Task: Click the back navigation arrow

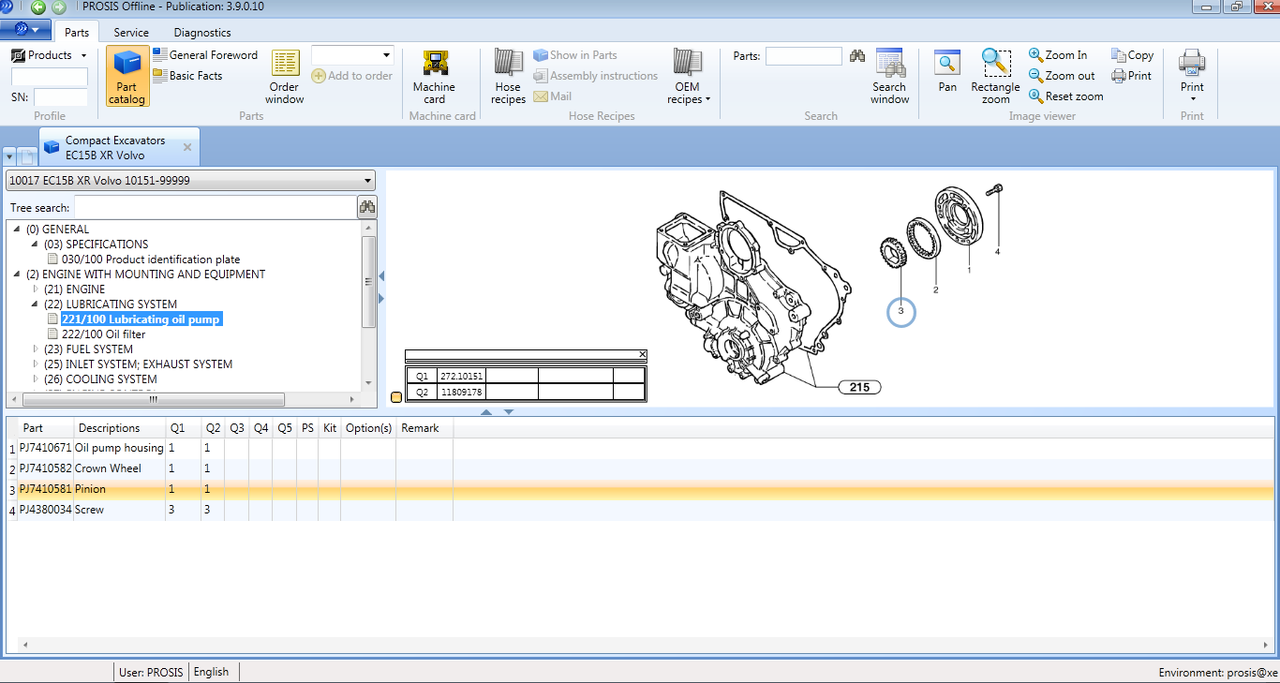Action: (39, 7)
